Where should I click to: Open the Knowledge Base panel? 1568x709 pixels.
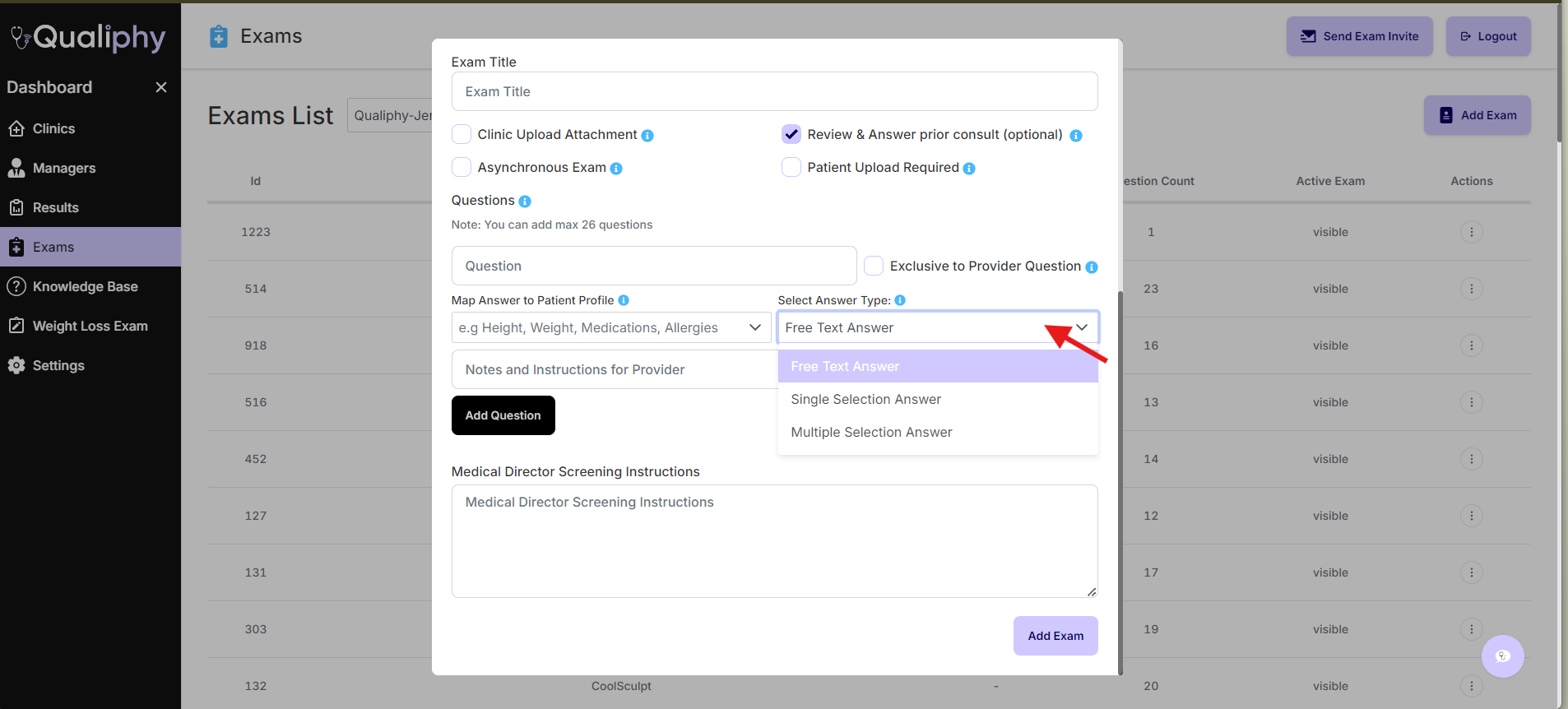tap(85, 286)
